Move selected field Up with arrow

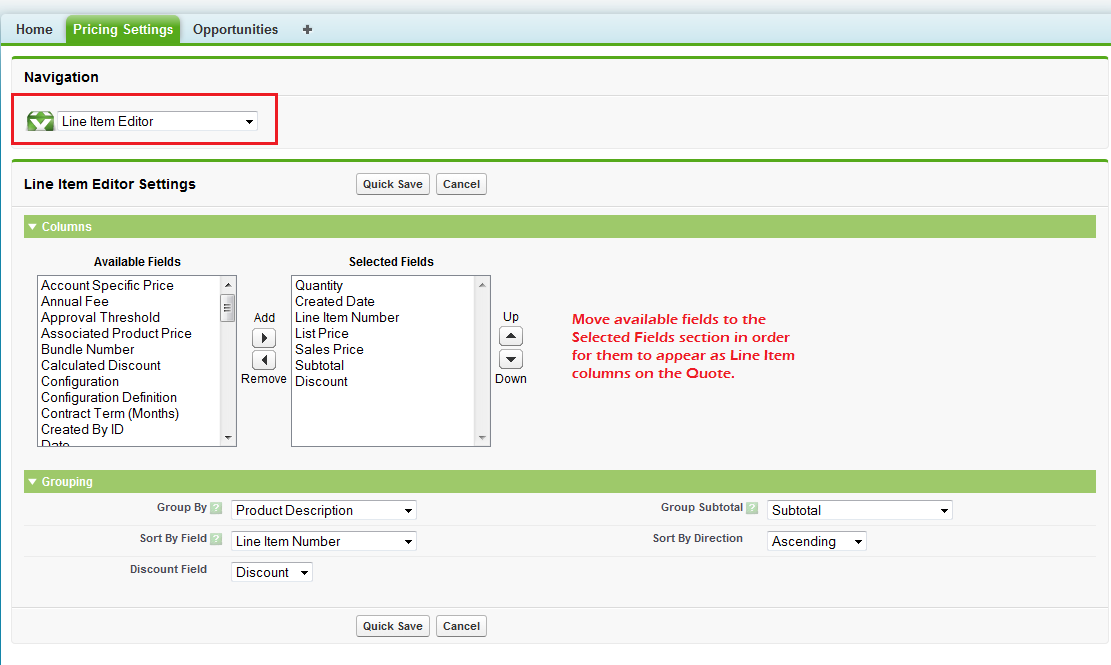tap(511, 336)
